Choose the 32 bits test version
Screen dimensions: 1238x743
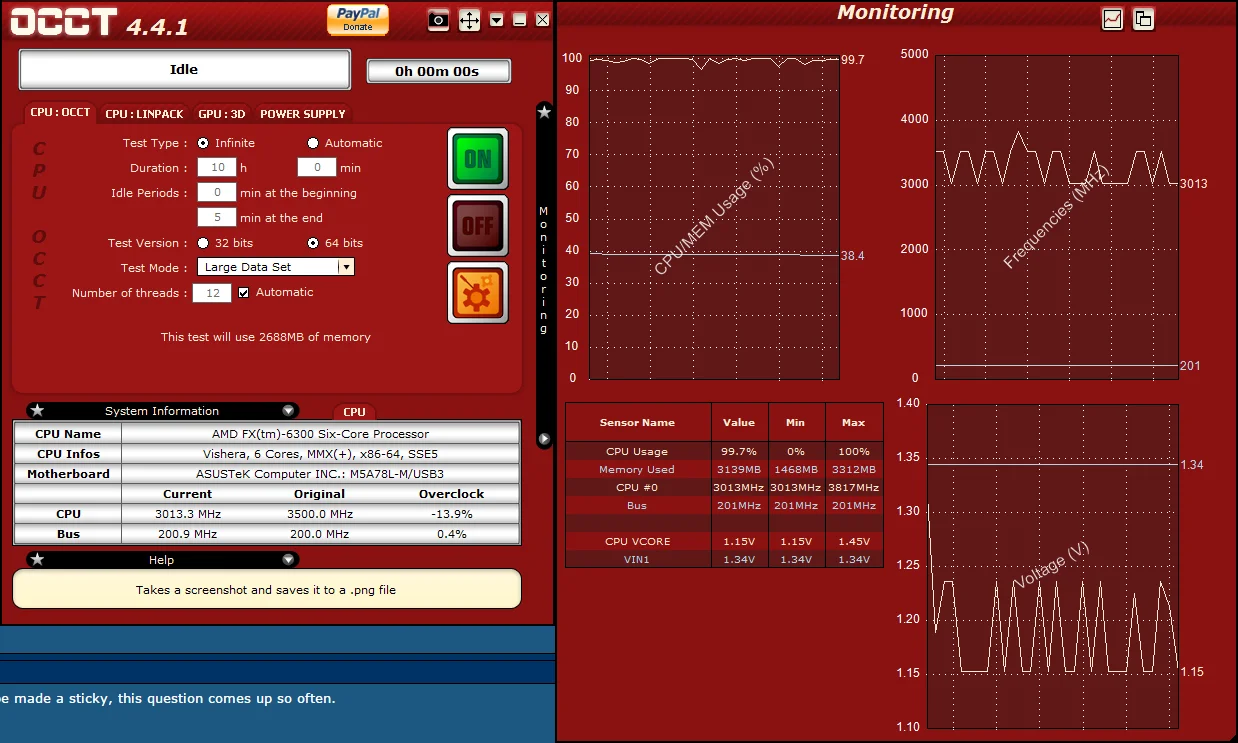tap(203, 243)
